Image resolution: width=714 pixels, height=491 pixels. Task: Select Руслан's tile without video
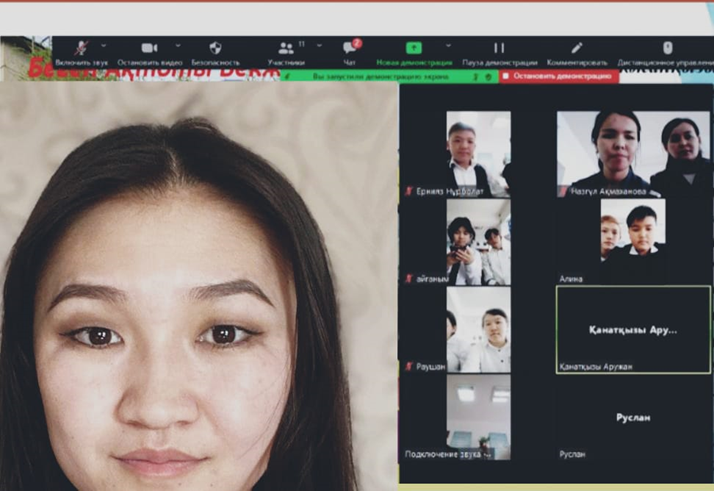(x=633, y=417)
